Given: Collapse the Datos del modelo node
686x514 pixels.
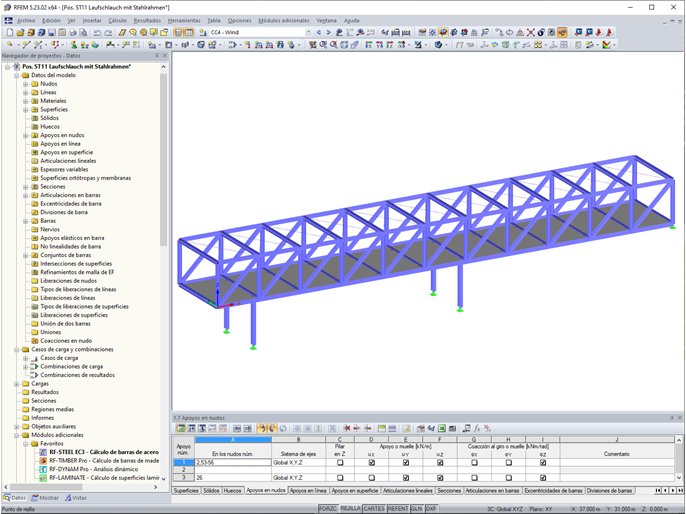Looking at the screenshot, I should click(16, 75).
